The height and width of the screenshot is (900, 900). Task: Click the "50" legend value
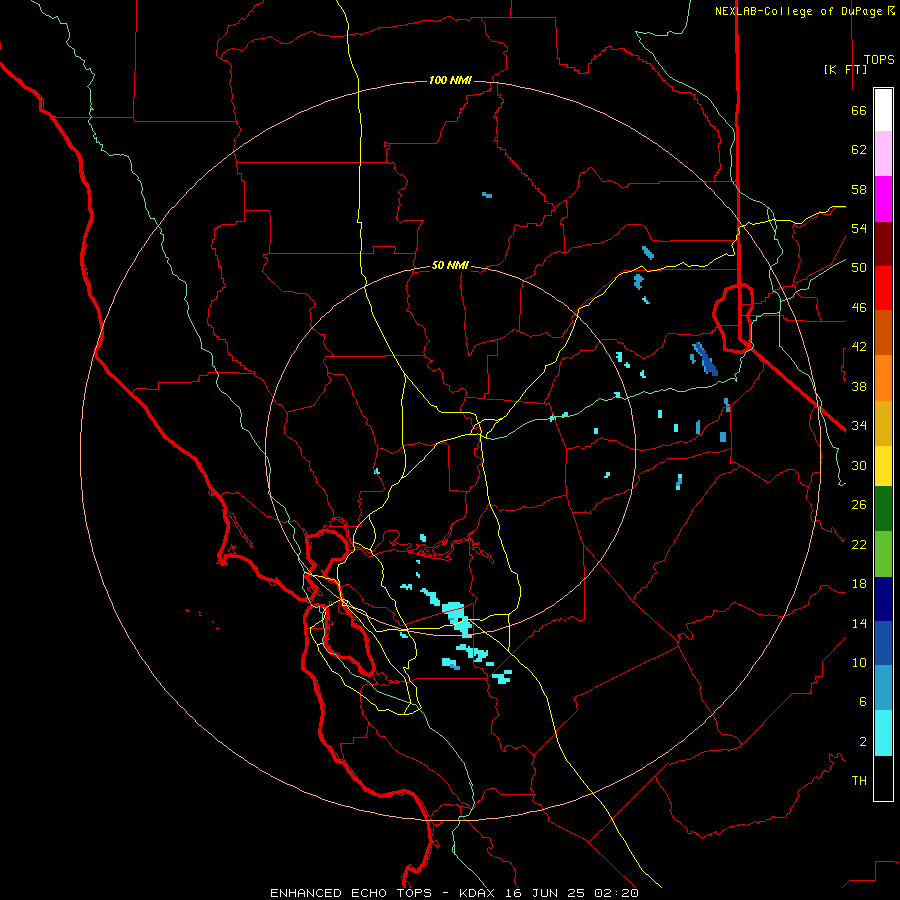pyautogui.click(x=859, y=268)
